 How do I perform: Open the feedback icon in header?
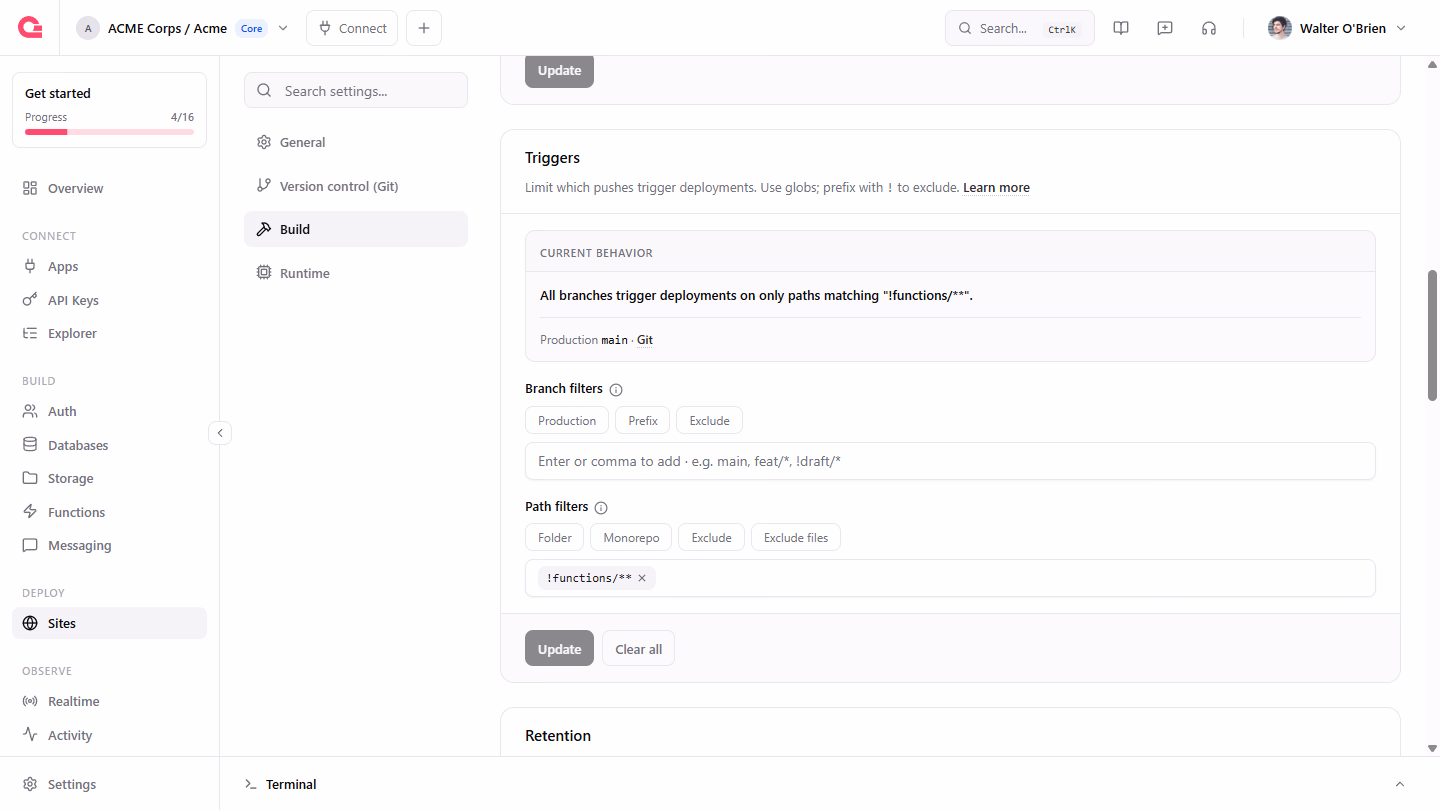point(1165,28)
